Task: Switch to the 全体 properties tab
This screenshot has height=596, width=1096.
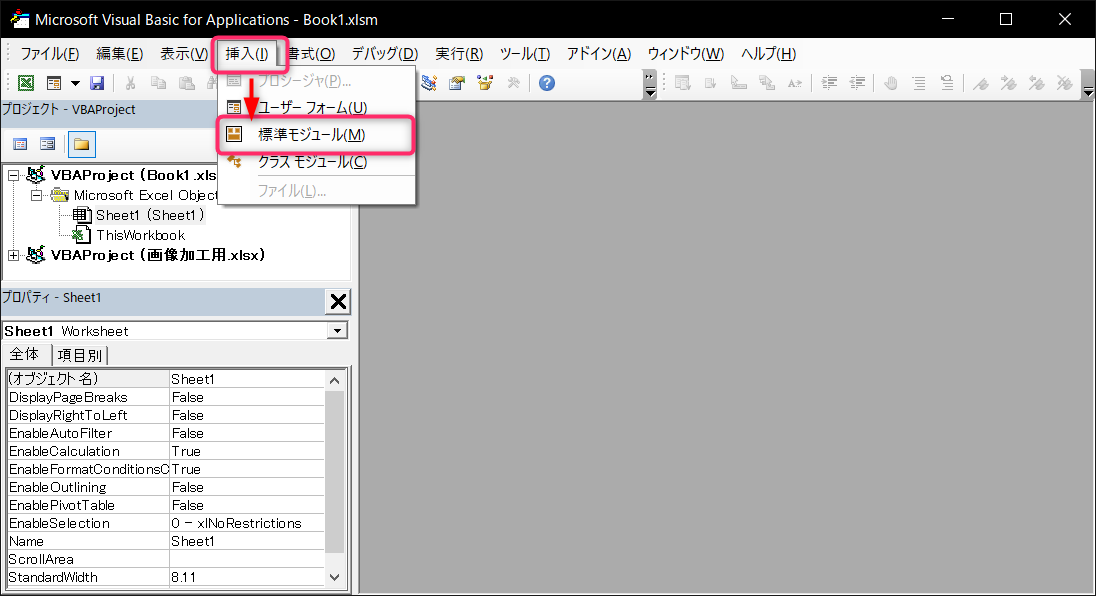Action: point(24,354)
